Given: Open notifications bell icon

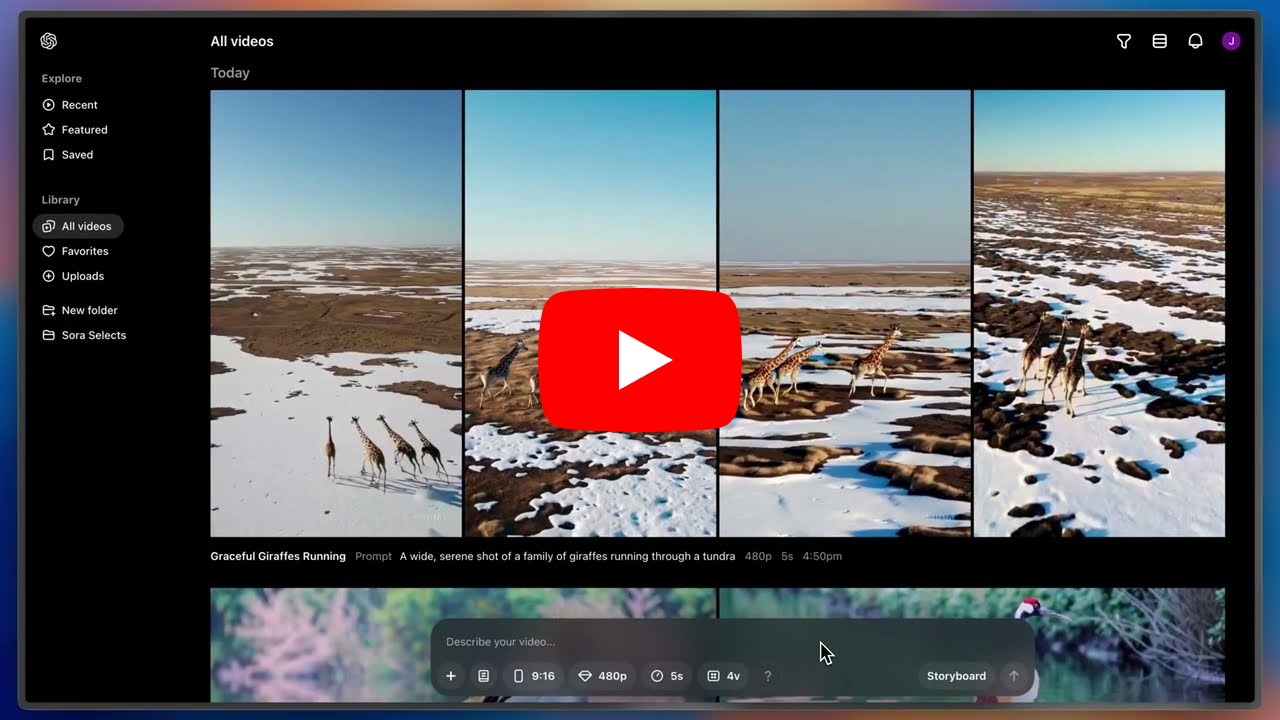Looking at the screenshot, I should [1195, 41].
